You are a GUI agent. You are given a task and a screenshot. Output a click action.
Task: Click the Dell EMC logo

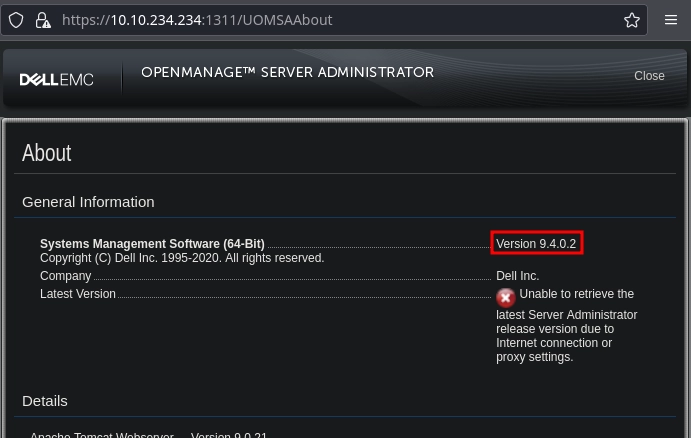(56, 79)
